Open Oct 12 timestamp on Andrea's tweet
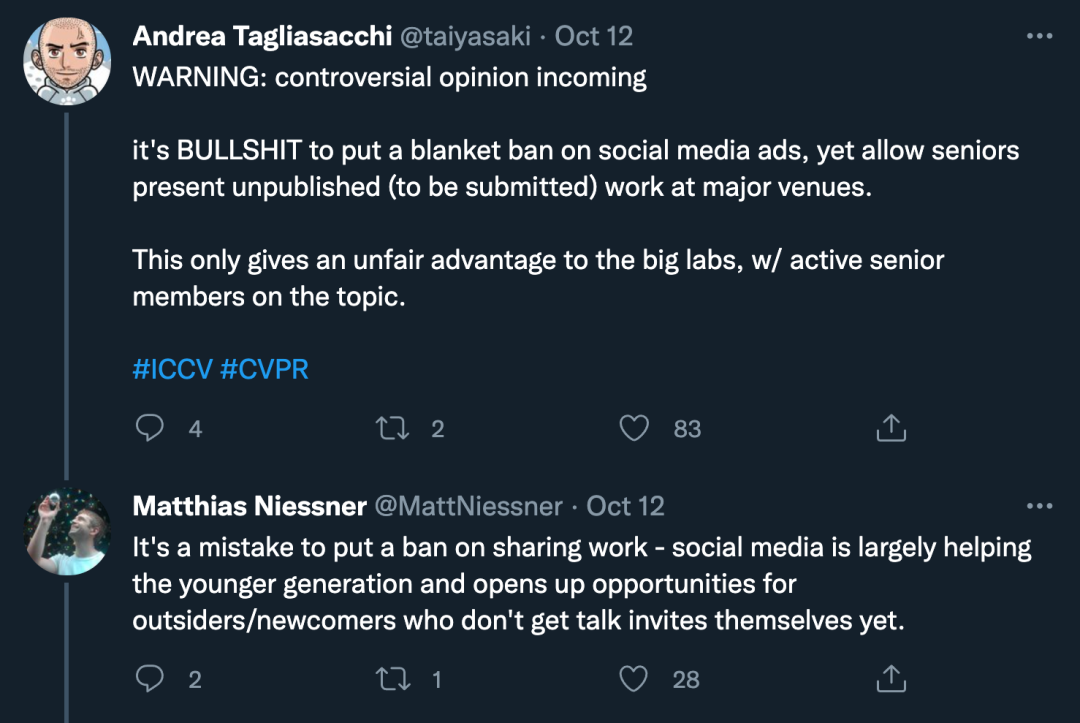 pyautogui.click(x=594, y=37)
